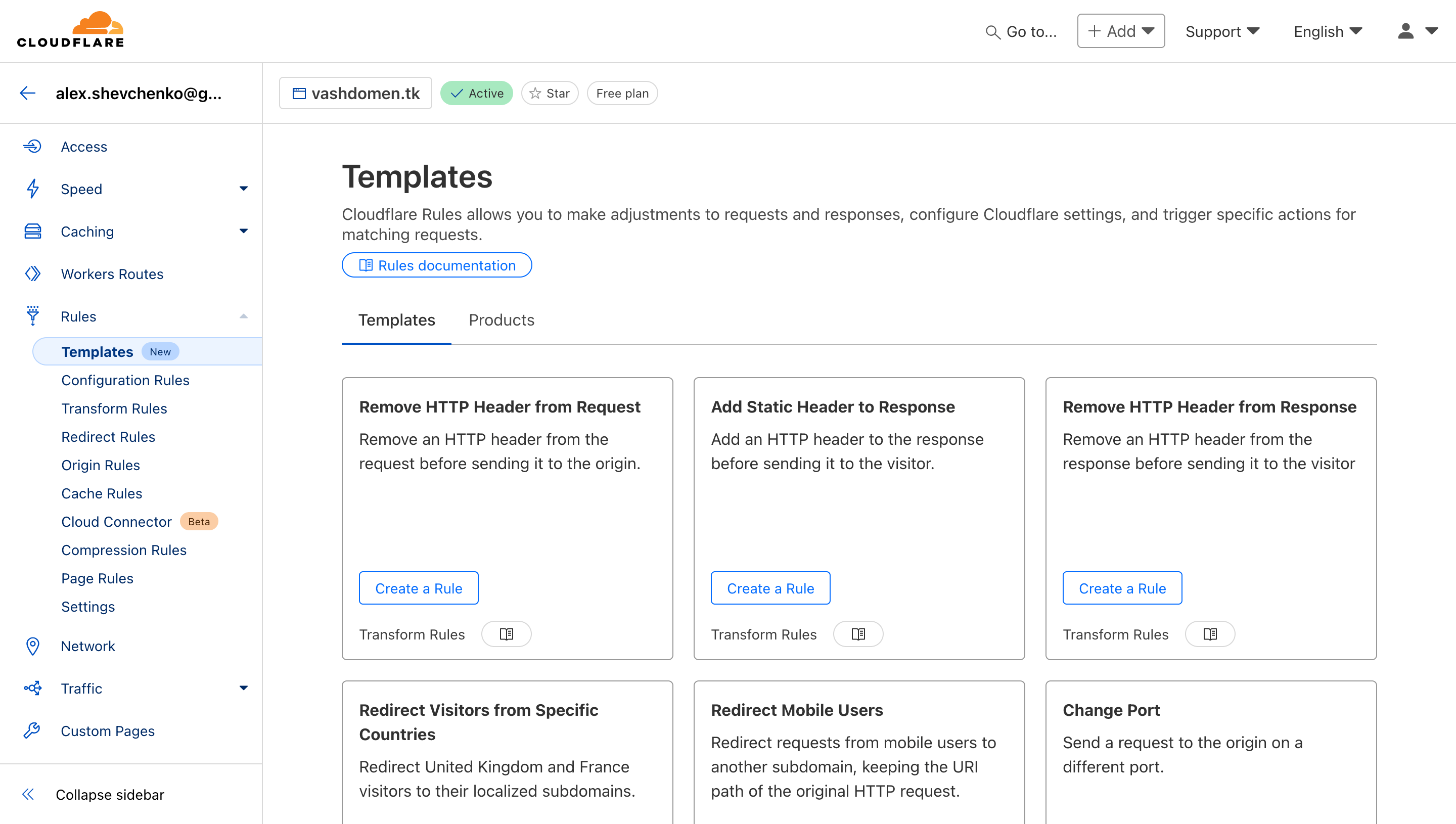The width and height of the screenshot is (1456, 824).
Task: Click the Rules sidebar icon
Action: [x=33, y=316]
